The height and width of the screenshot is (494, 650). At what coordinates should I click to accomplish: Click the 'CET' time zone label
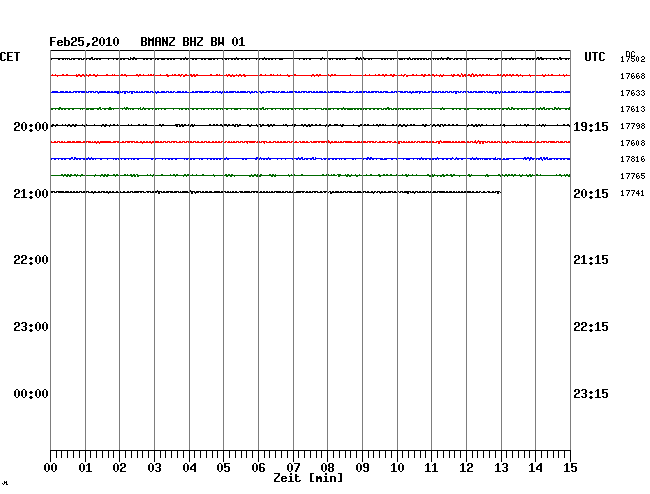pos(10,57)
